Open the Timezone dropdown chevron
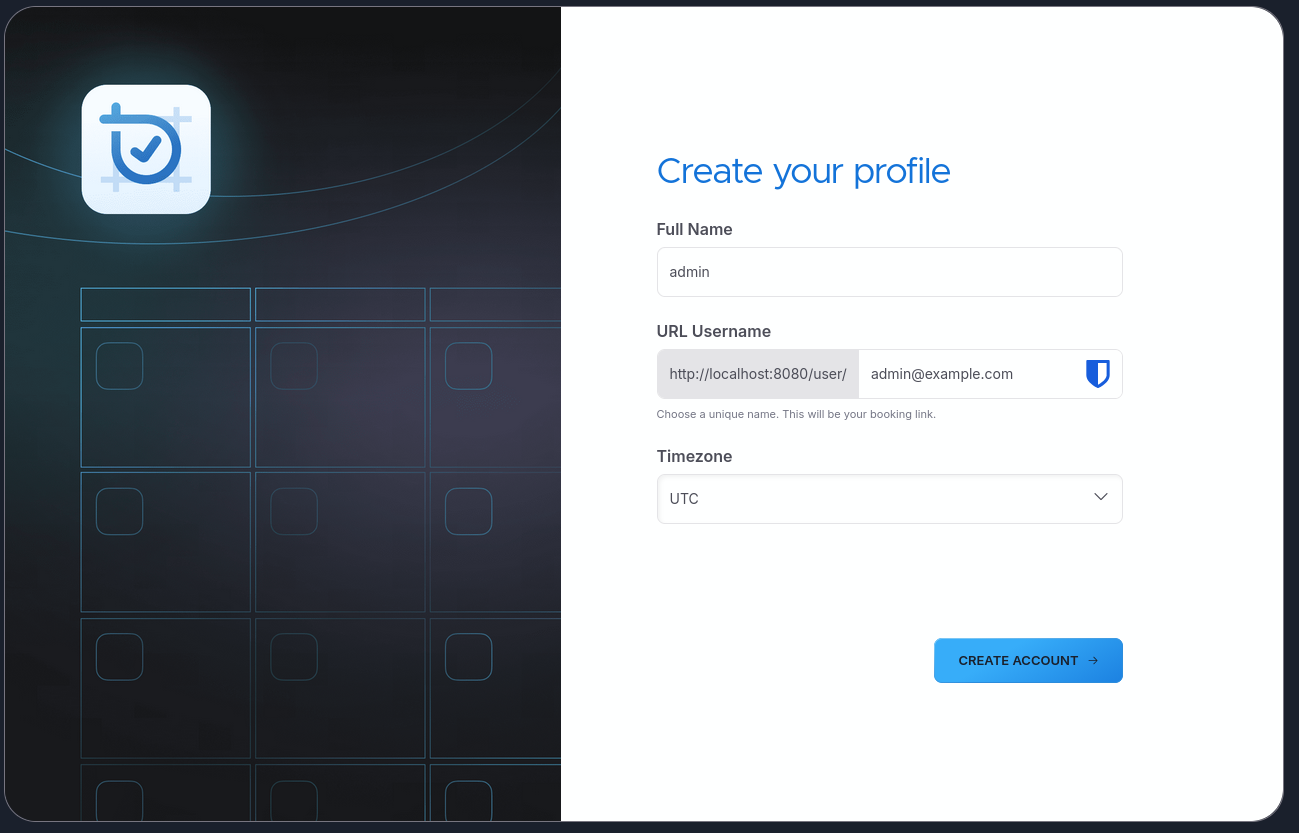1299x833 pixels. tap(1100, 496)
